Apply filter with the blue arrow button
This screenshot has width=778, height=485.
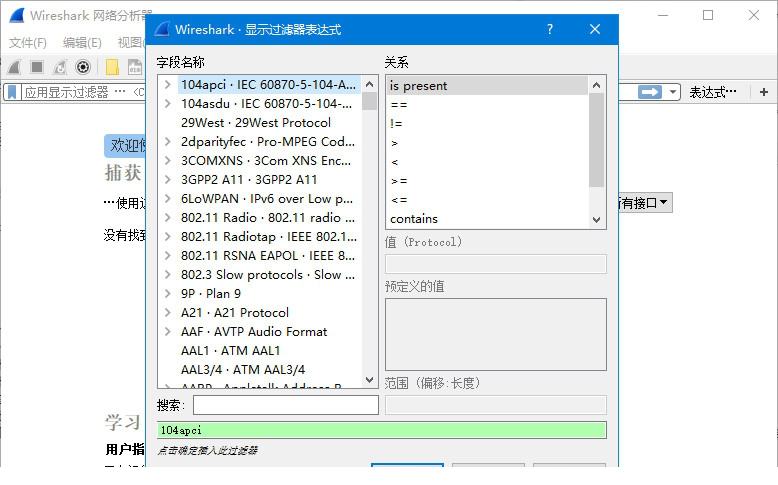coord(650,92)
